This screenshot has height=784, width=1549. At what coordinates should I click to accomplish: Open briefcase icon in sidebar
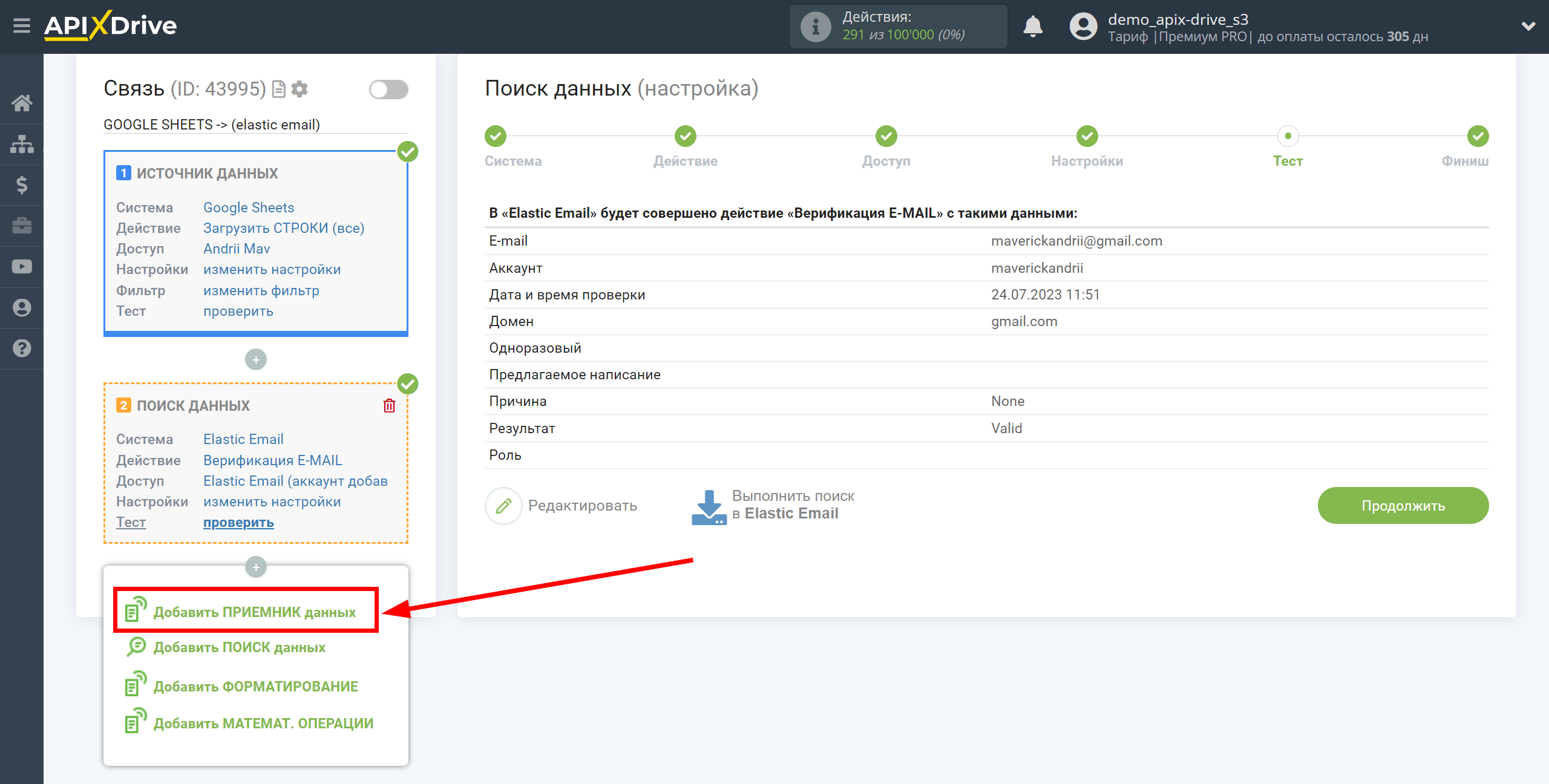pos(22,226)
